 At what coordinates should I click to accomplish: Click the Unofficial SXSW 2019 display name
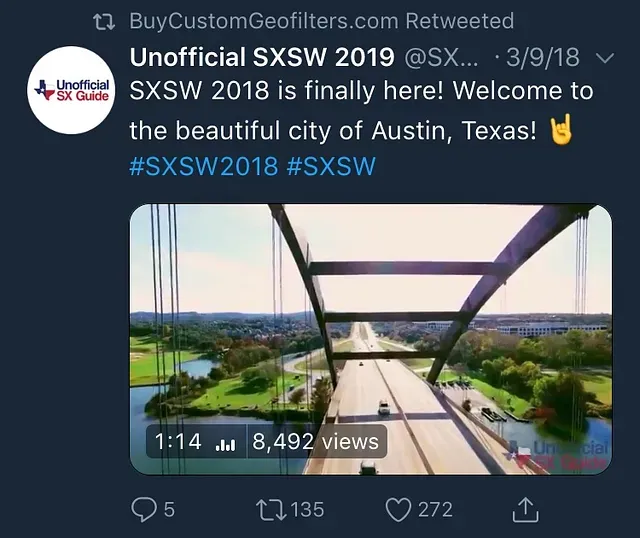coord(262,57)
